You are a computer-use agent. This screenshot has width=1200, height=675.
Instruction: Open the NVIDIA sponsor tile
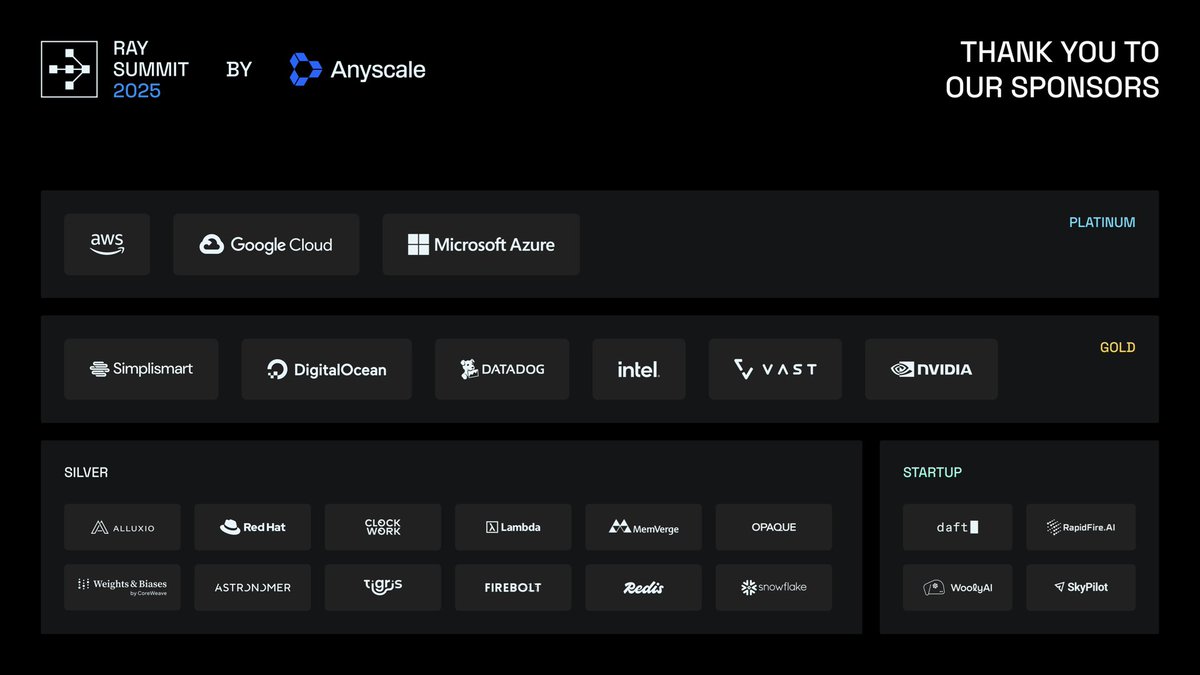pyautogui.click(x=931, y=369)
